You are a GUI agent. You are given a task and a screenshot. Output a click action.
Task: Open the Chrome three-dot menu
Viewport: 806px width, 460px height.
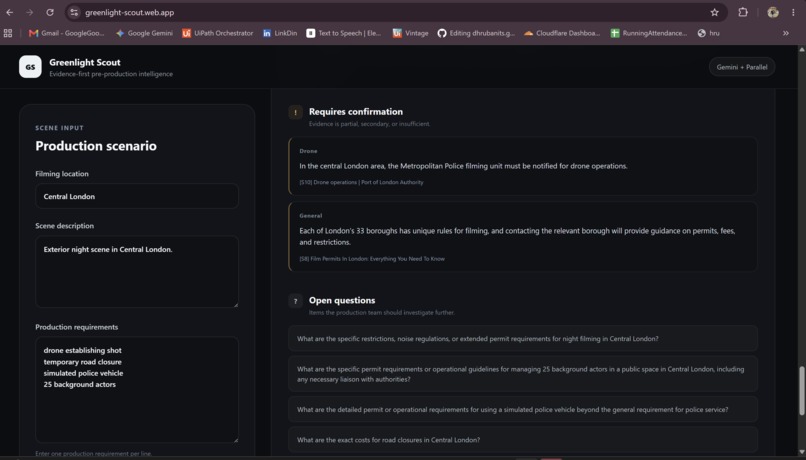793,12
